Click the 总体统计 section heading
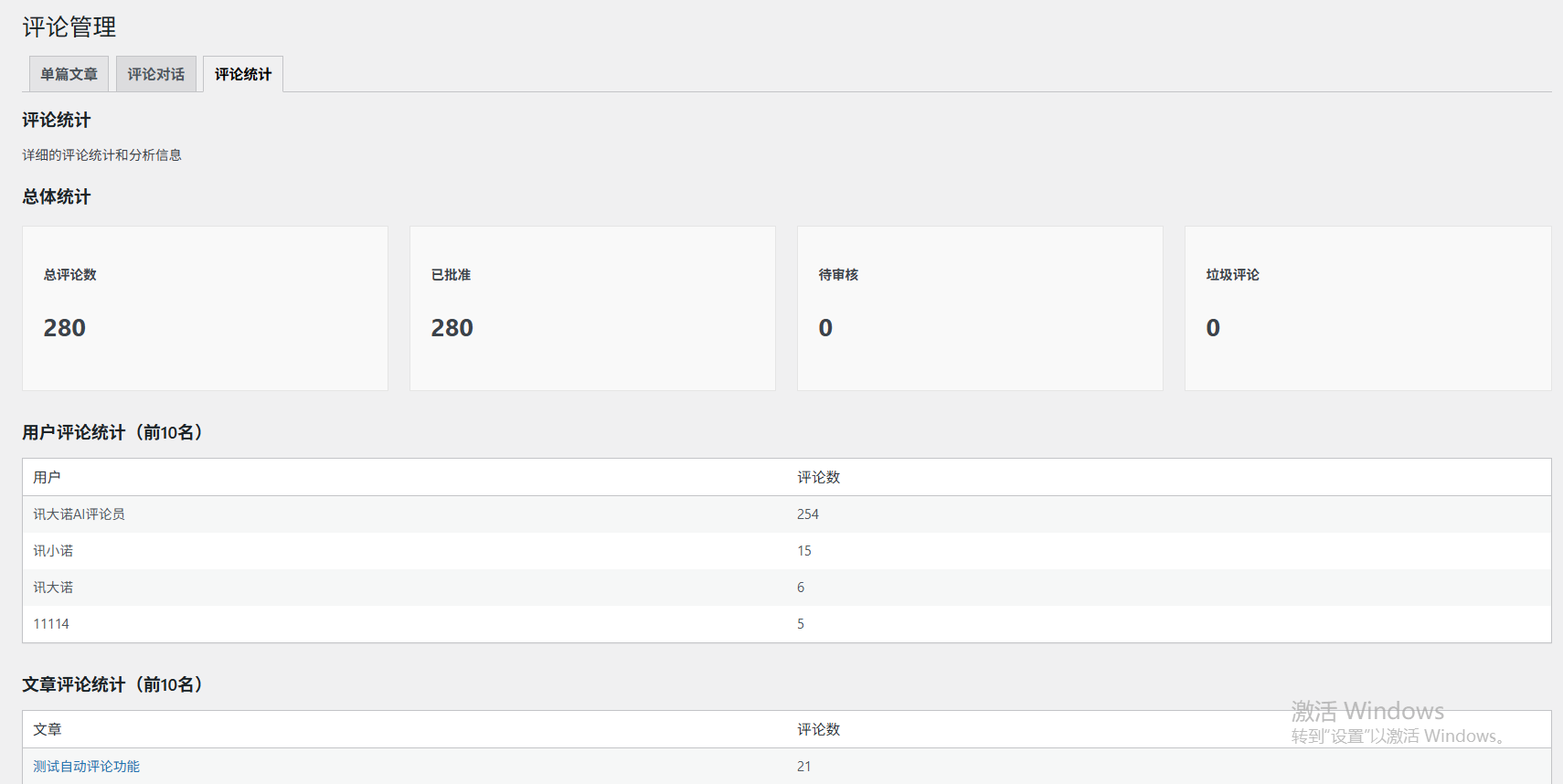Image resolution: width=1563 pixels, height=784 pixels. [x=57, y=196]
